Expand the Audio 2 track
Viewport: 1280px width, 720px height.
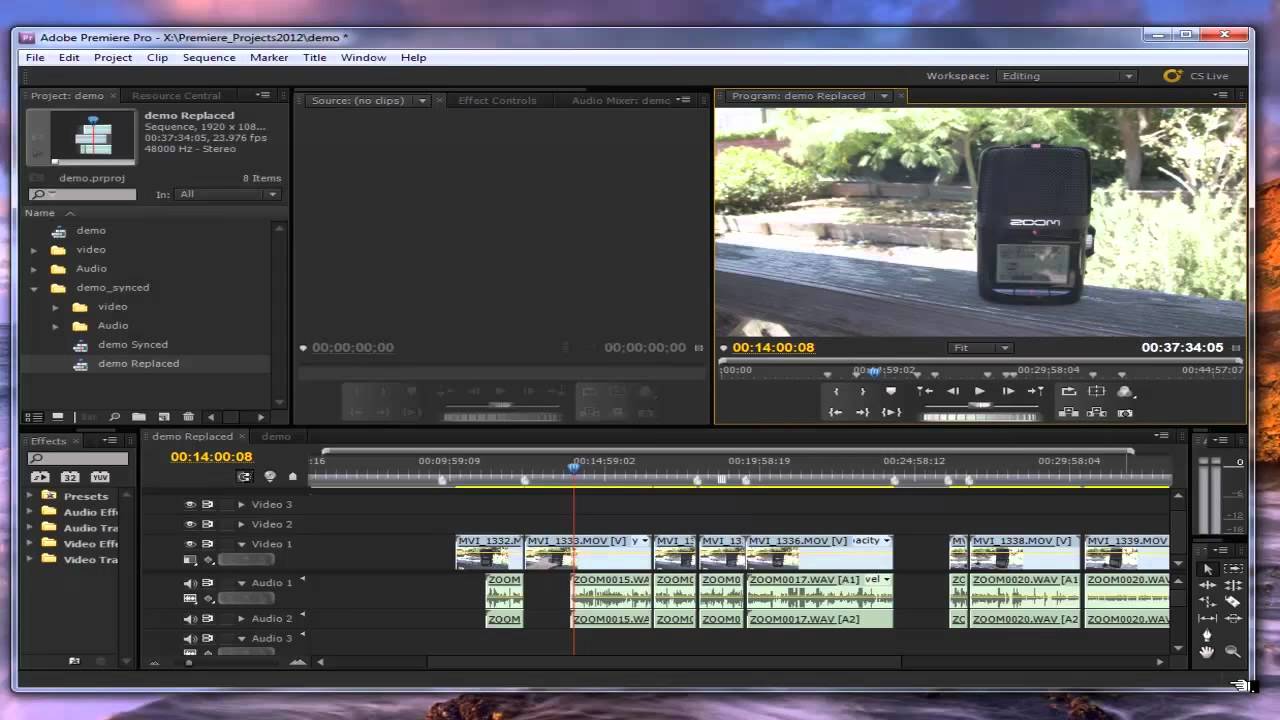(241, 619)
